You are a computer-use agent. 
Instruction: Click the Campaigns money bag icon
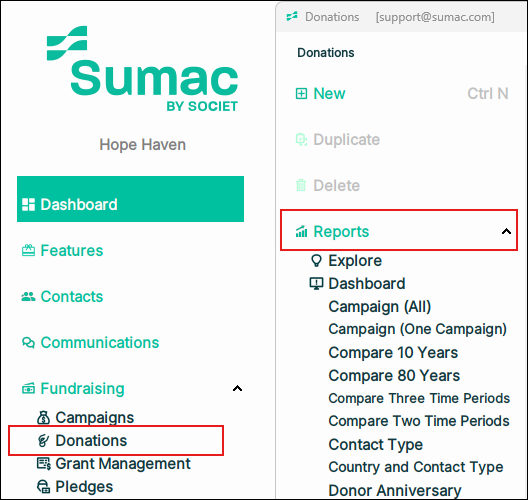(x=43, y=418)
